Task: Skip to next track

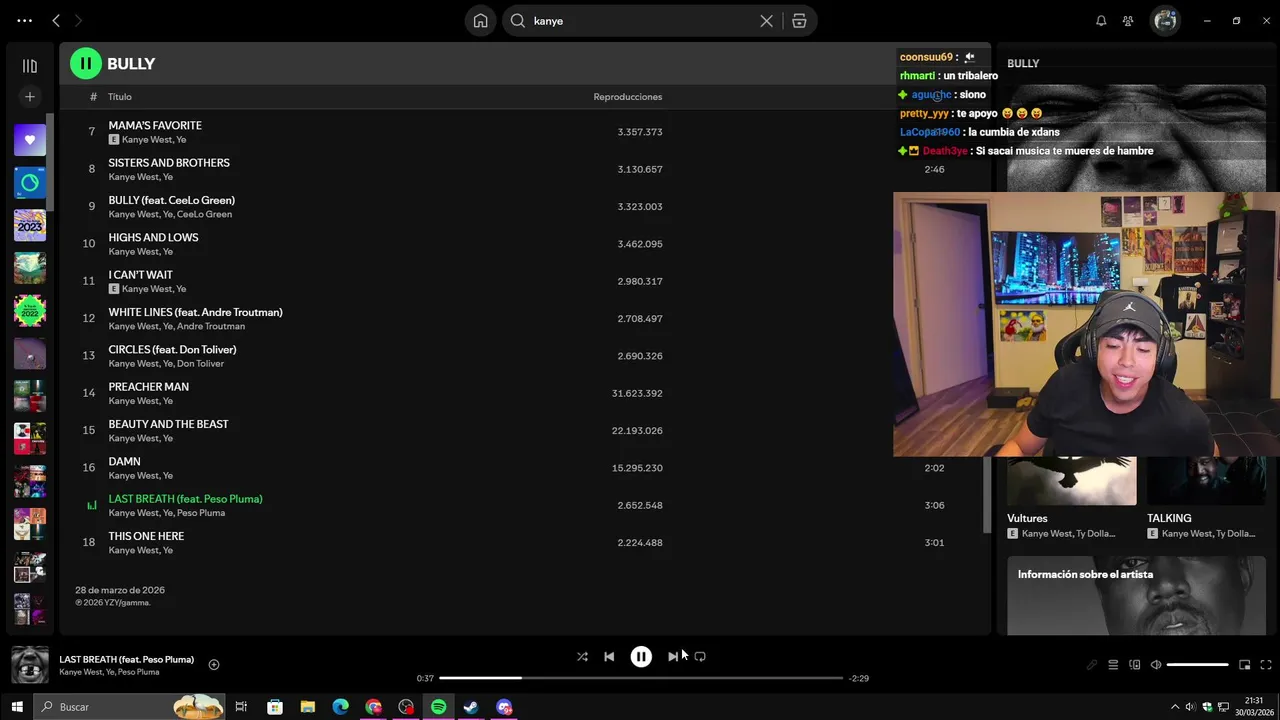Action: click(x=673, y=656)
